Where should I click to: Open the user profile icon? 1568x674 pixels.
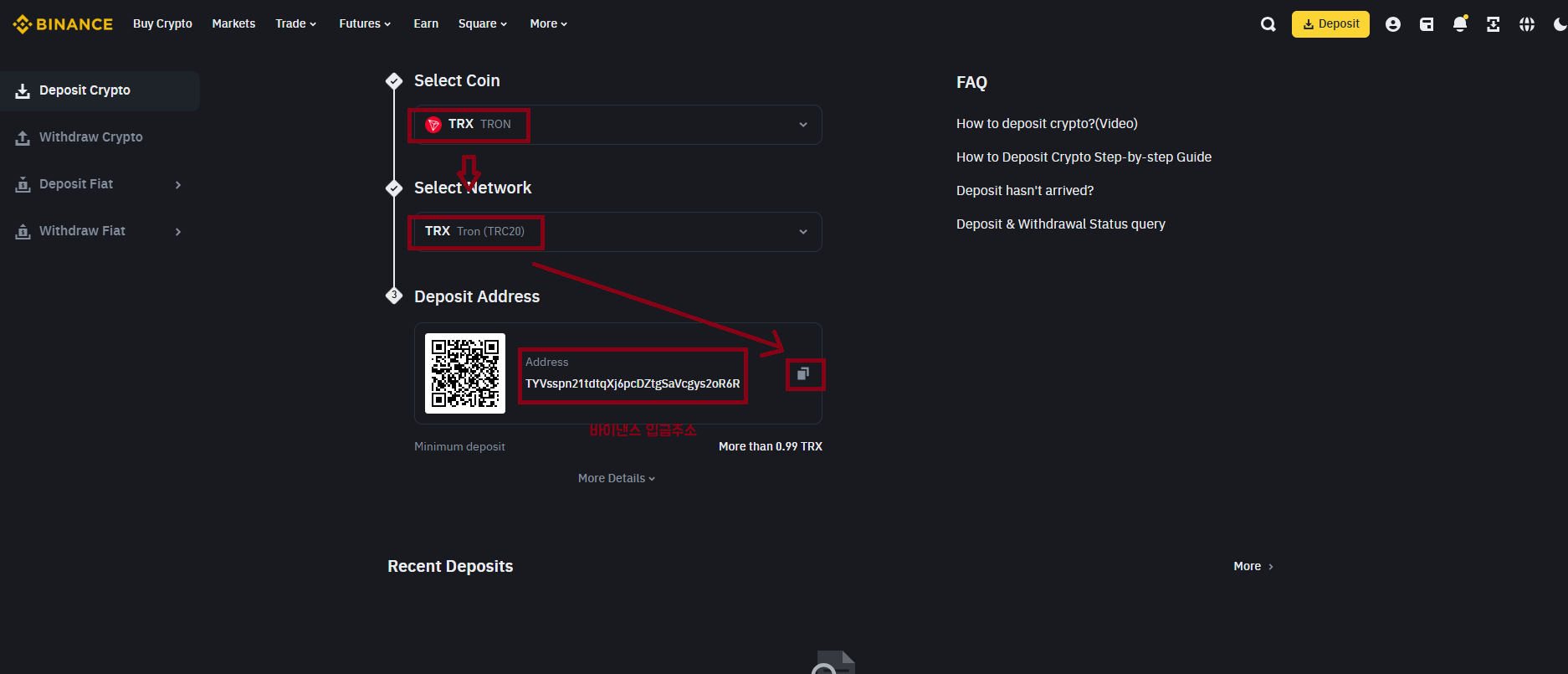pos(1393,24)
